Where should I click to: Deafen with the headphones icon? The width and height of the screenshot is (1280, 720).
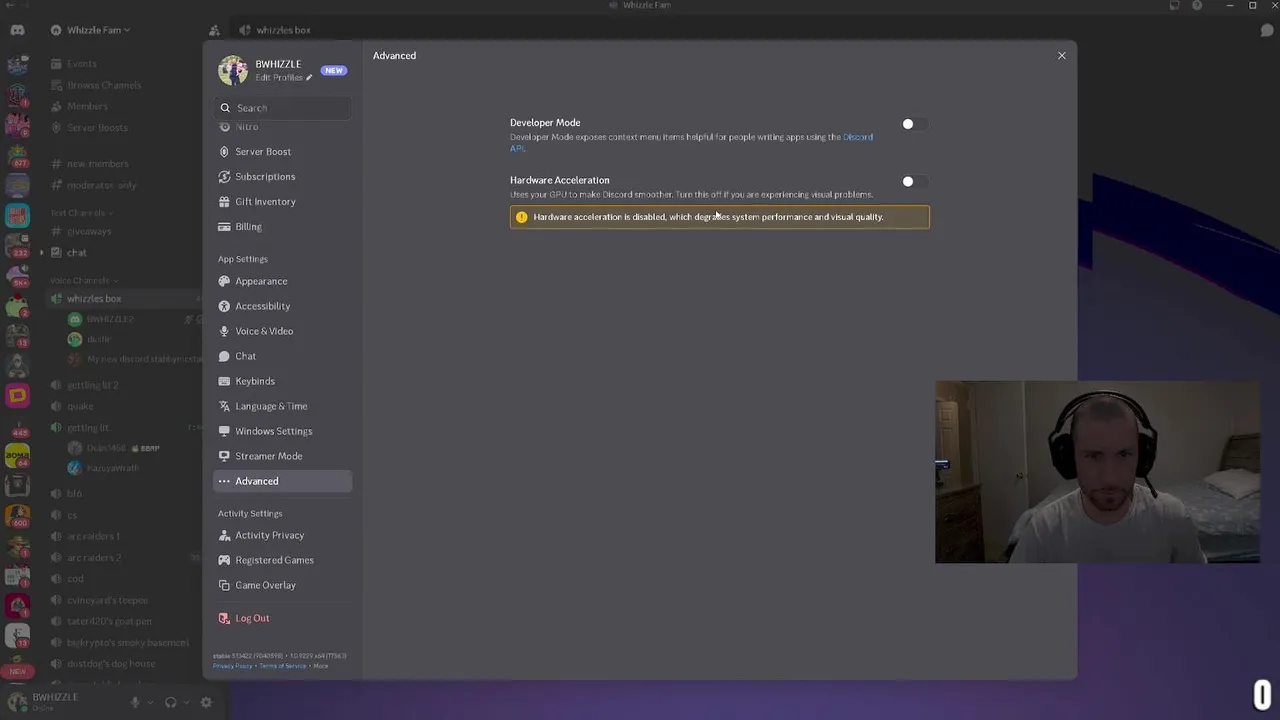pos(171,703)
